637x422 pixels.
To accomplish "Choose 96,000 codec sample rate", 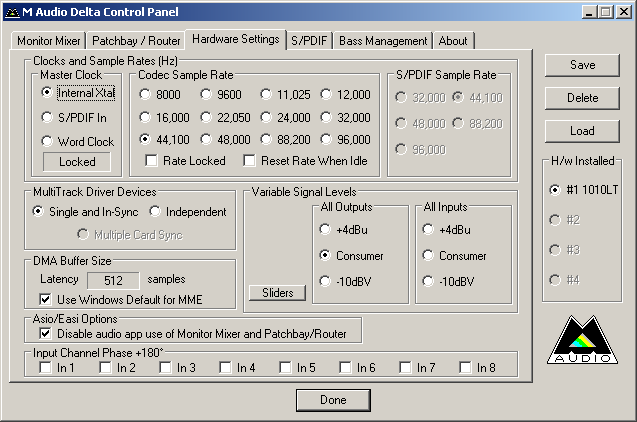I will [x=326, y=140].
